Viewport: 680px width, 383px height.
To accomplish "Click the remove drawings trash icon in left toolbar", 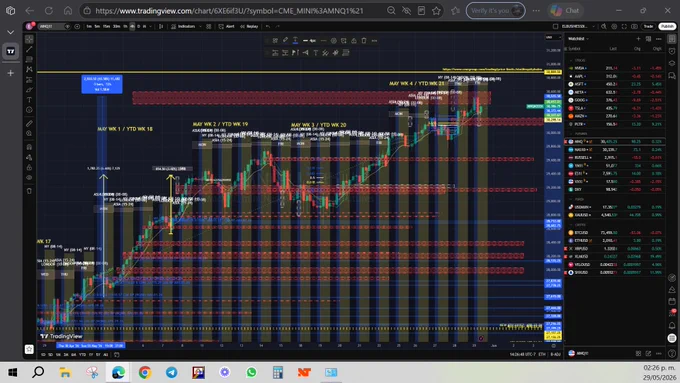I will point(29,191).
